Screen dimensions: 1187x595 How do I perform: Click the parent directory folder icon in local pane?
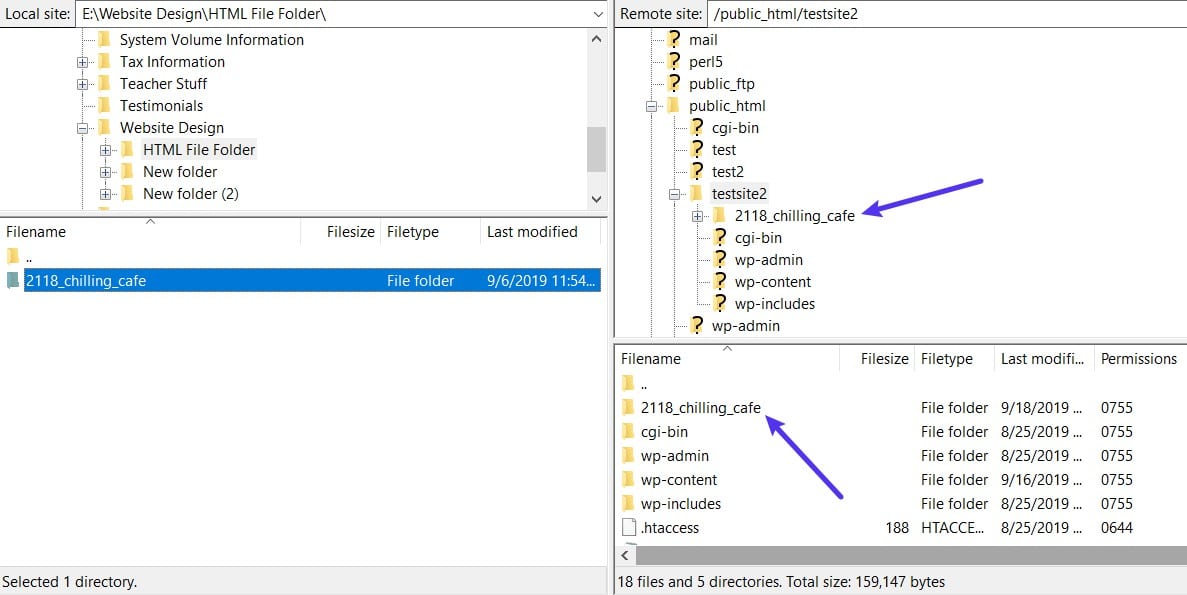tap(14, 257)
